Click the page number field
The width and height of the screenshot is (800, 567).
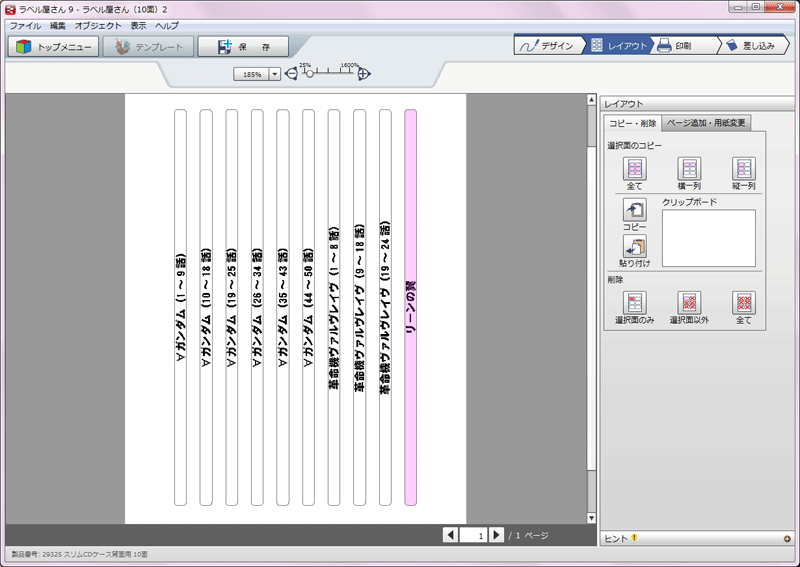[473, 535]
